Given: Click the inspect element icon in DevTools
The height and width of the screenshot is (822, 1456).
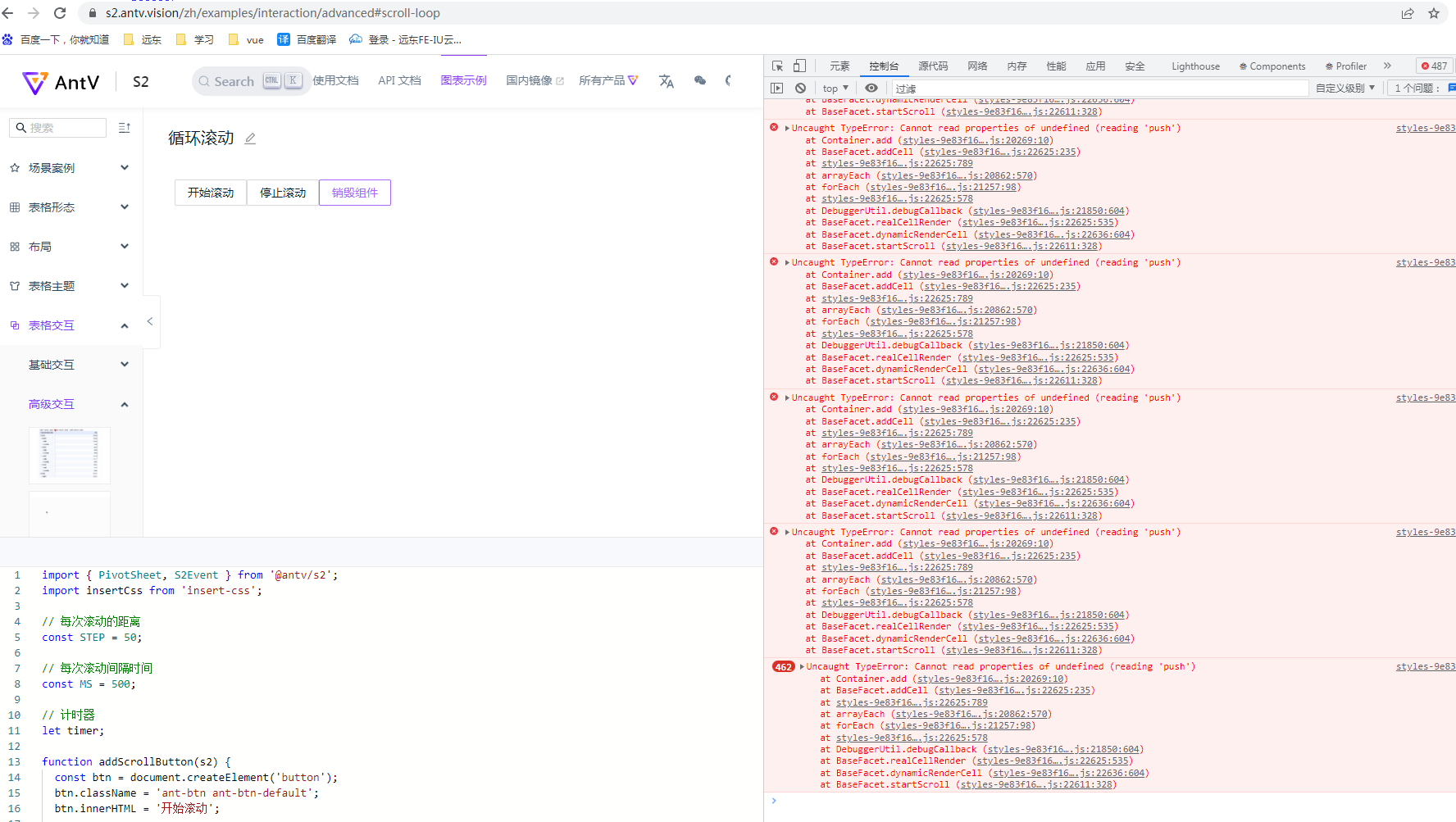Looking at the screenshot, I should pyautogui.click(x=776, y=66).
